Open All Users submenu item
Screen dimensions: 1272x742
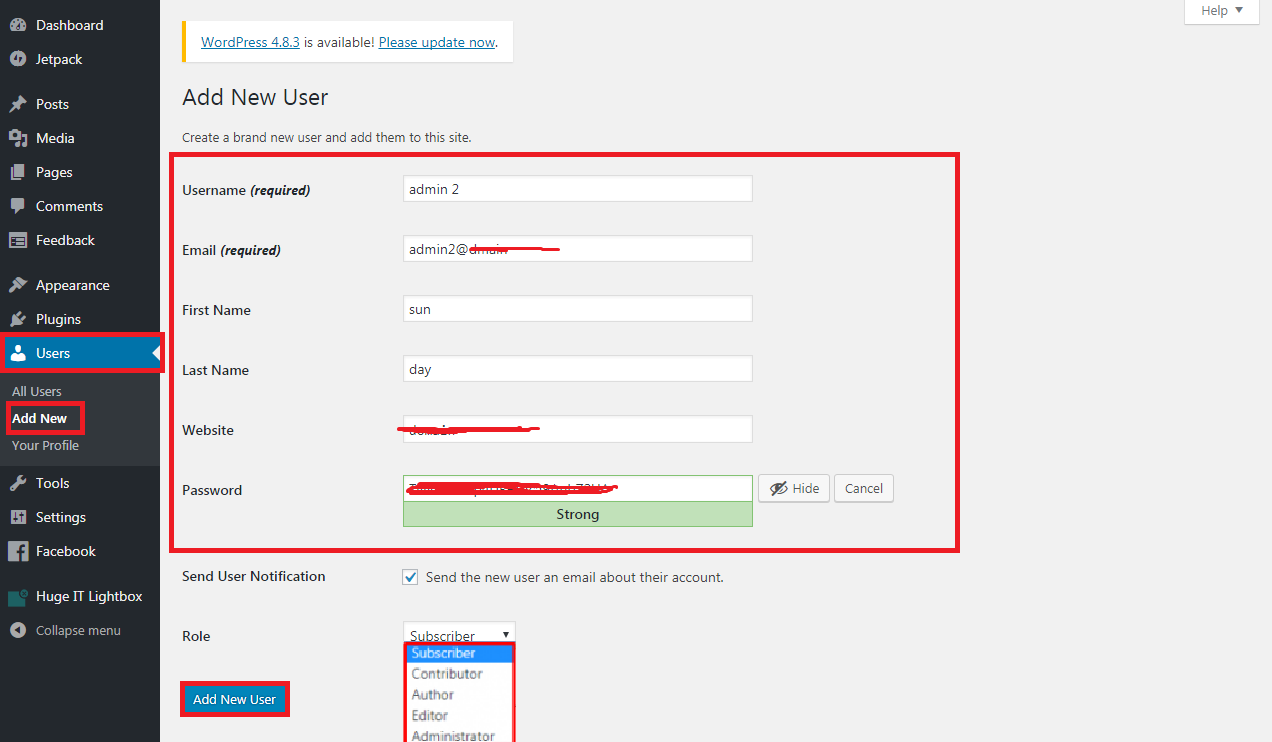[x=37, y=391]
